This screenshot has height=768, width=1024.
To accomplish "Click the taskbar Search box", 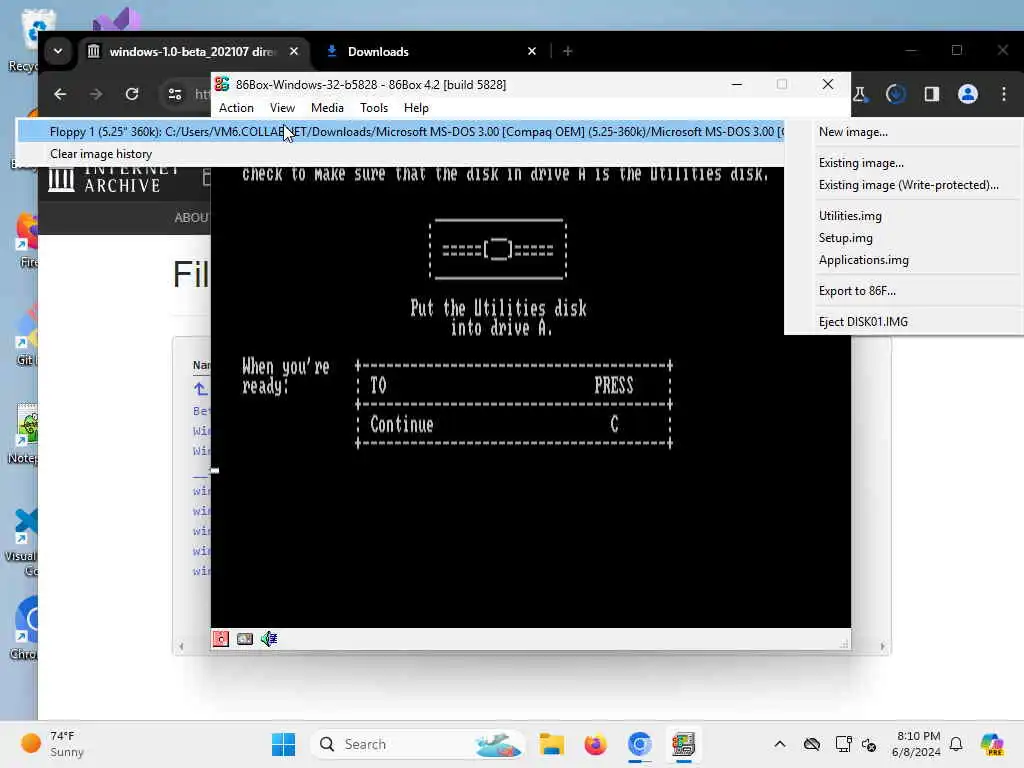I will (418, 744).
